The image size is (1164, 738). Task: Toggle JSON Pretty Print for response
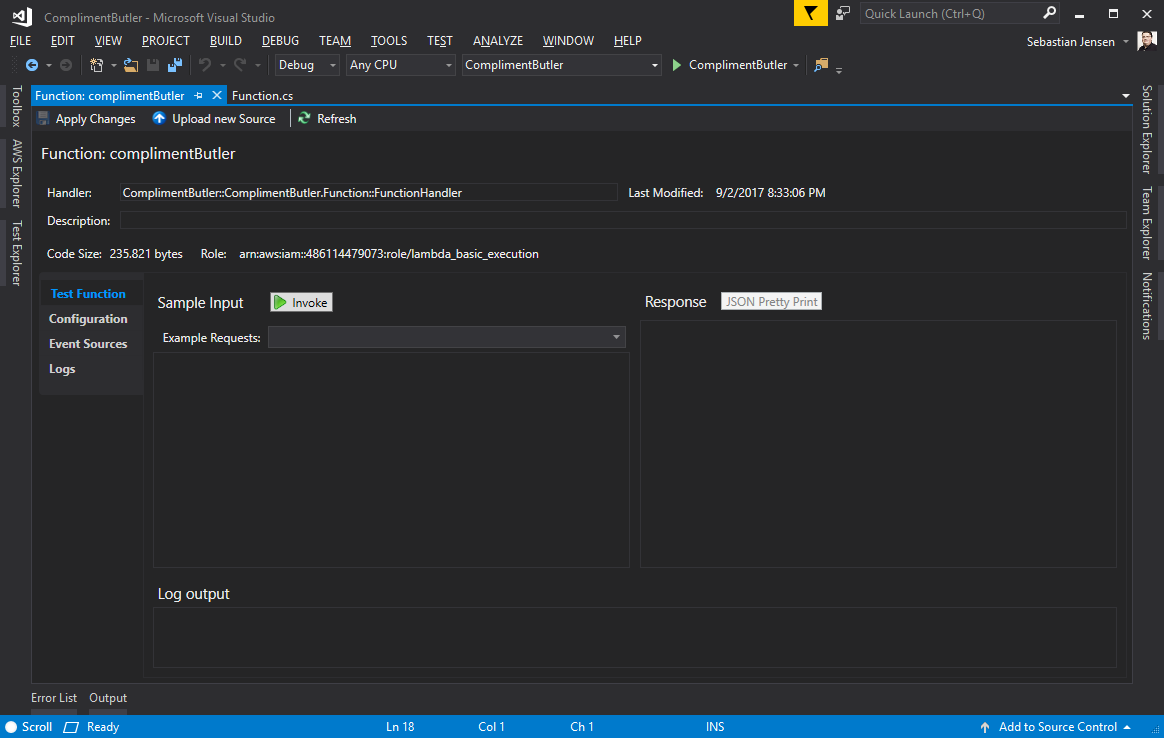point(771,302)
